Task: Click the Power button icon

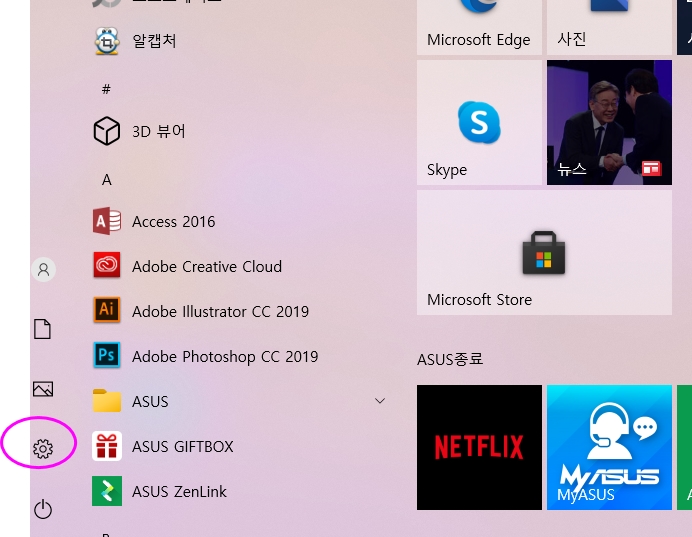Action: pyautogui.click(x=43, y=509)
